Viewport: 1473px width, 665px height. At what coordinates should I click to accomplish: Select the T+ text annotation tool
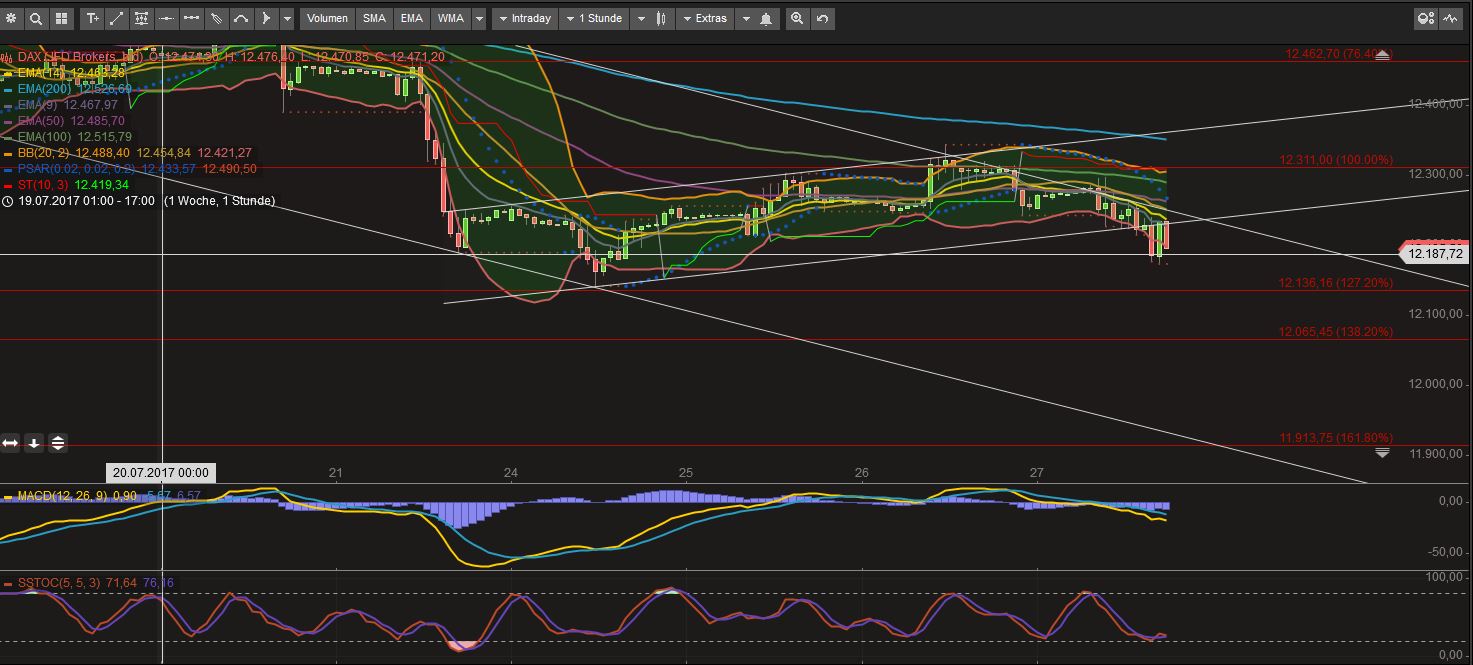click(93, 18)
